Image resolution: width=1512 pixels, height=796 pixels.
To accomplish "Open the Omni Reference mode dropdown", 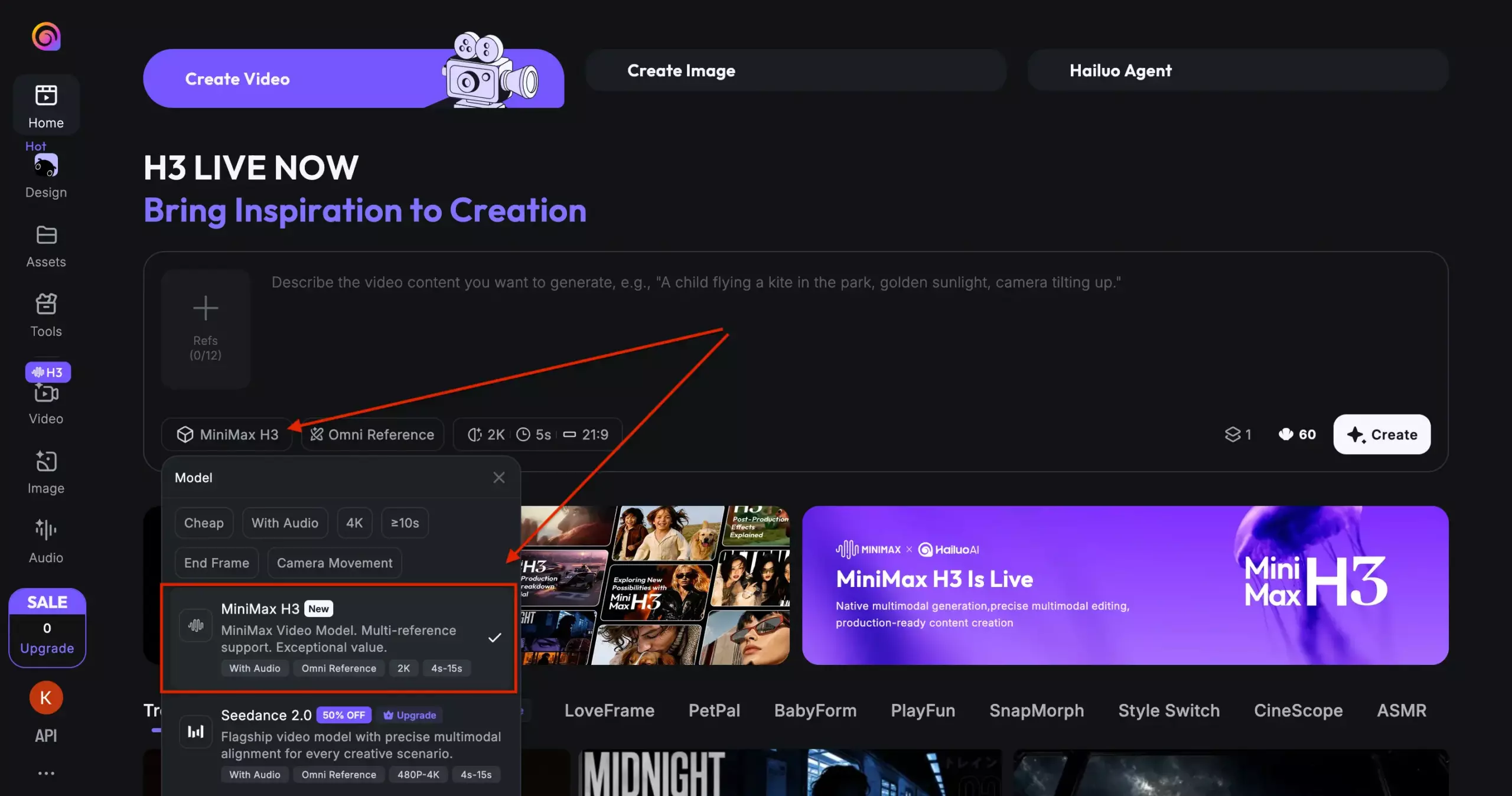I will tap(373, 435).
